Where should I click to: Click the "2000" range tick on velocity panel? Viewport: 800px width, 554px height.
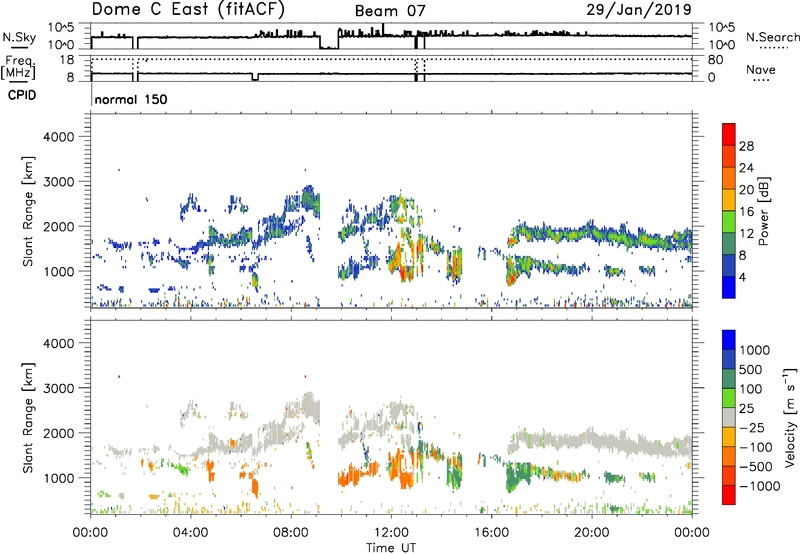[59, 434]
